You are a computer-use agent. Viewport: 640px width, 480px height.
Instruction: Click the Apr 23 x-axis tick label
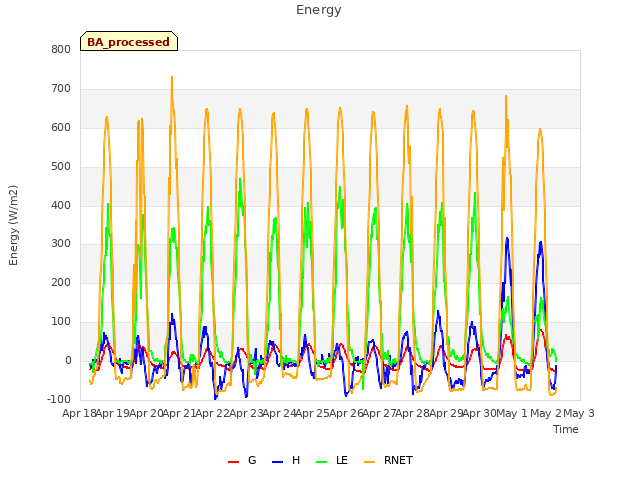coord(246,413)
